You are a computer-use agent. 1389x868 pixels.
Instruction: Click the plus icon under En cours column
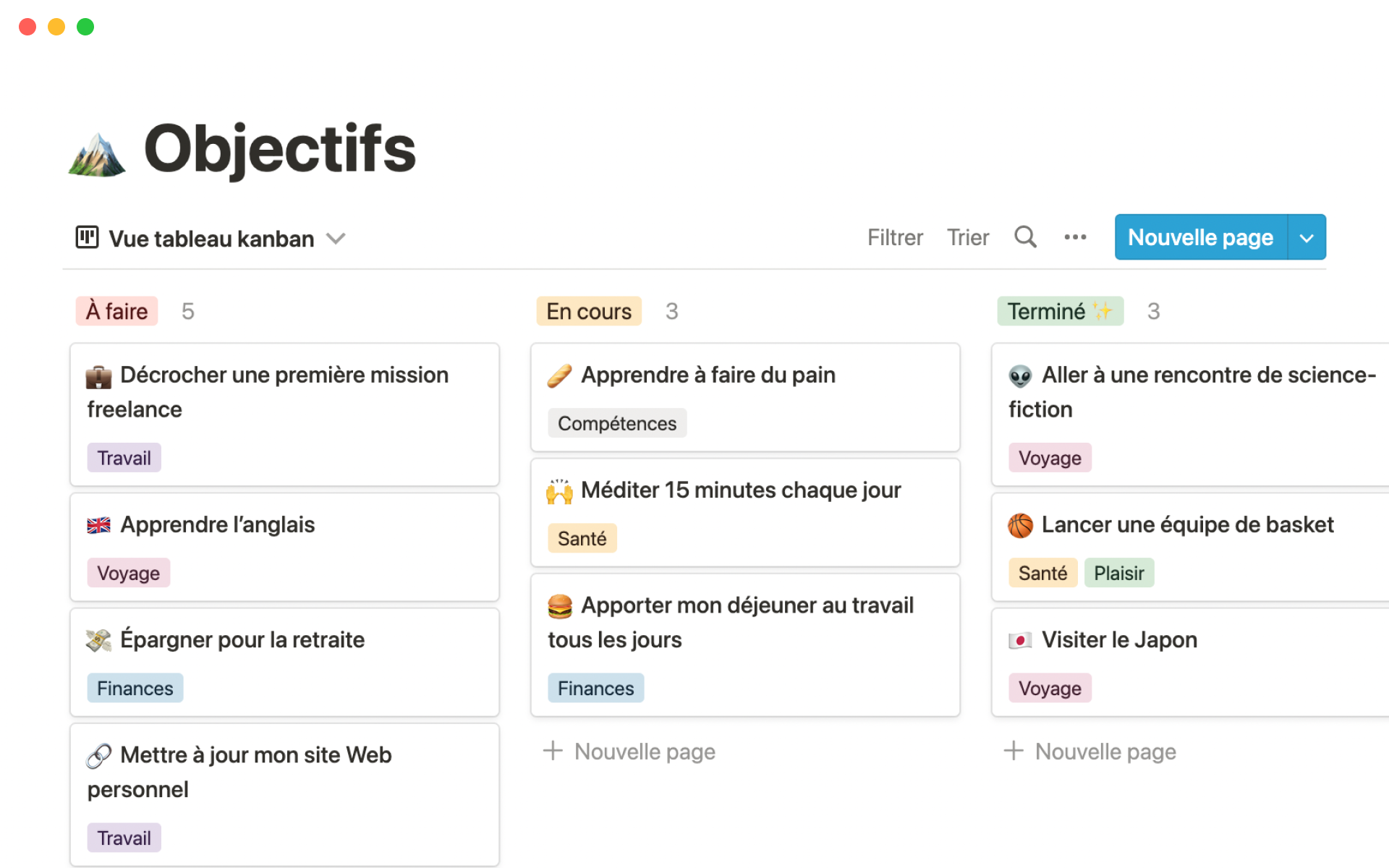[553, 751]
